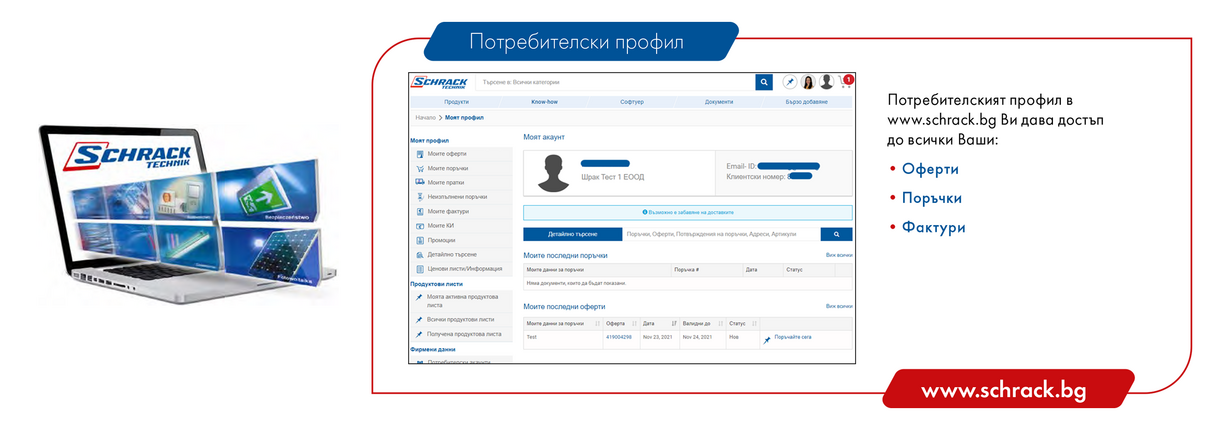Screen dimensions: 1230x430
Task: Open the shopping cart with red badge
Action: pos(845,82)
